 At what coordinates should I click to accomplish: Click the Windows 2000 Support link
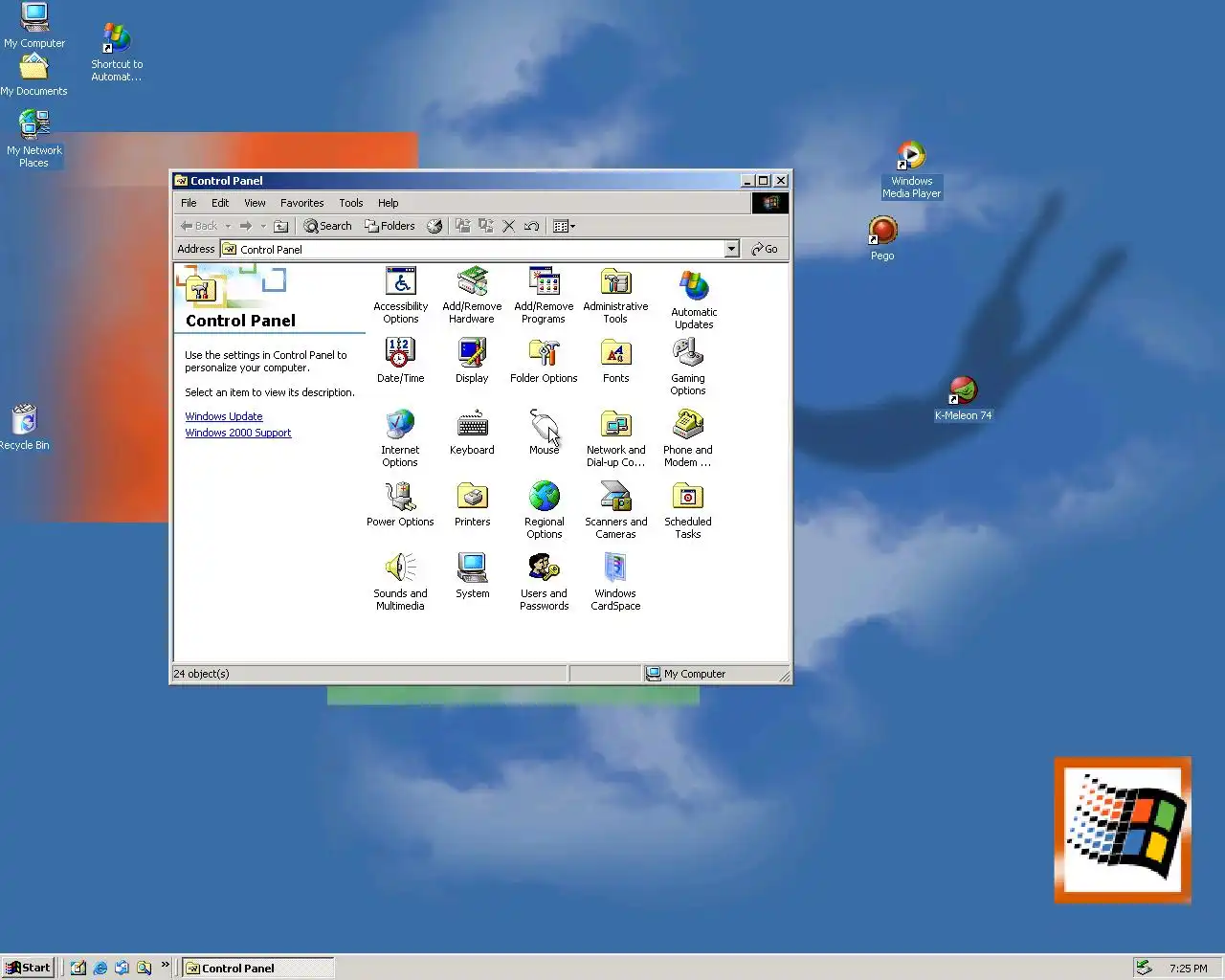pos(238,433)
